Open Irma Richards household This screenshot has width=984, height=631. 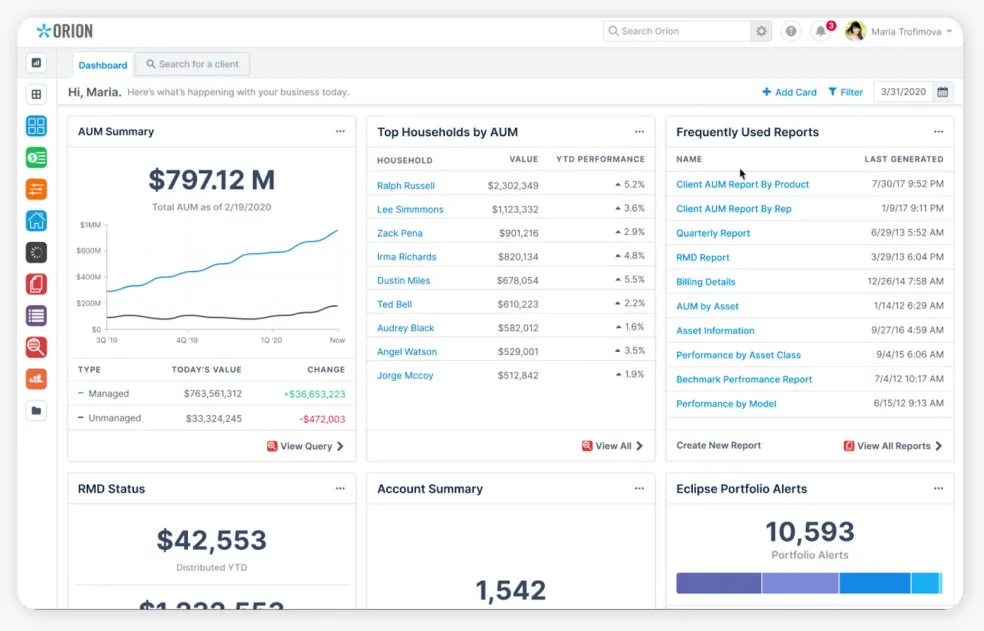406,257
